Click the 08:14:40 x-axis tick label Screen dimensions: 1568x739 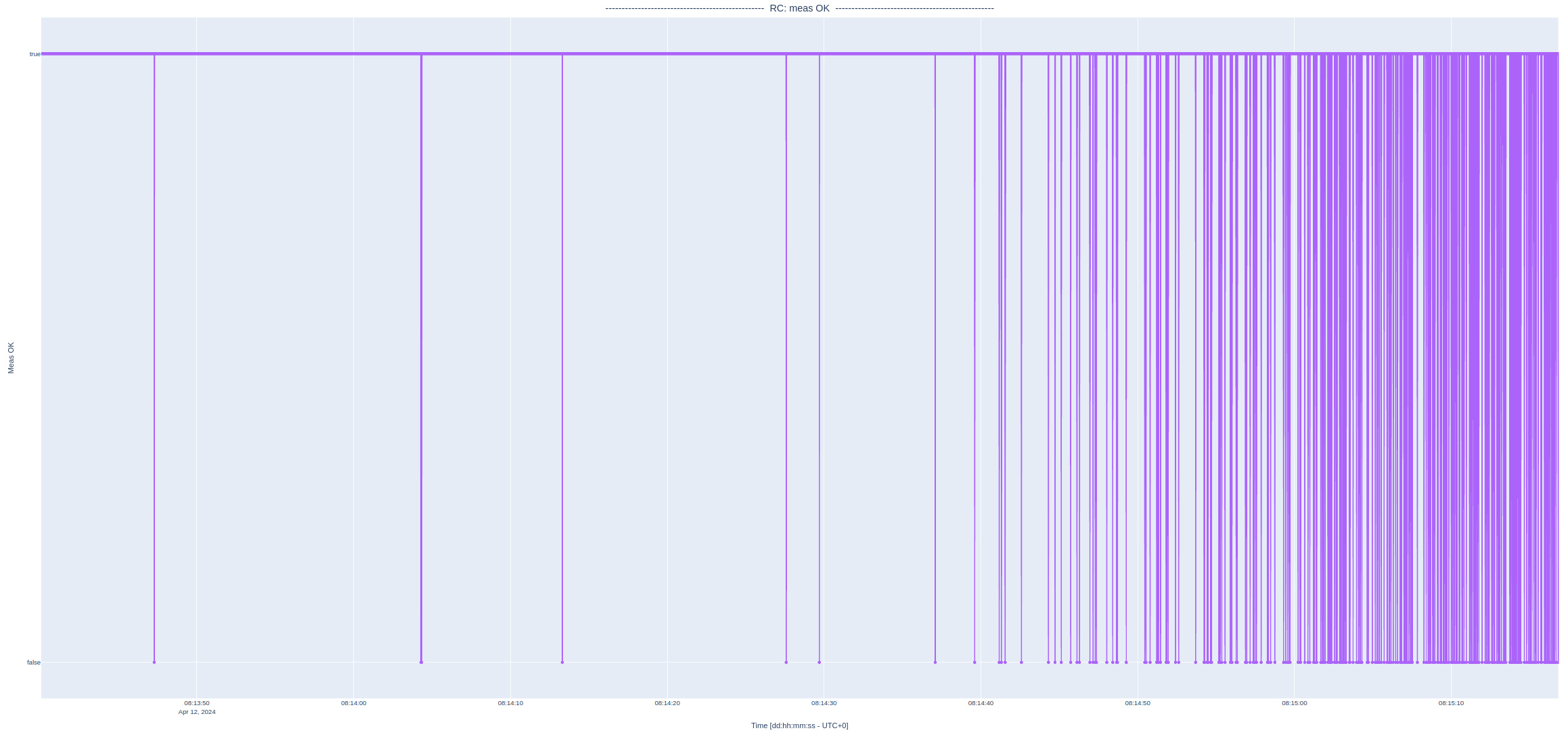coord(981,703)
